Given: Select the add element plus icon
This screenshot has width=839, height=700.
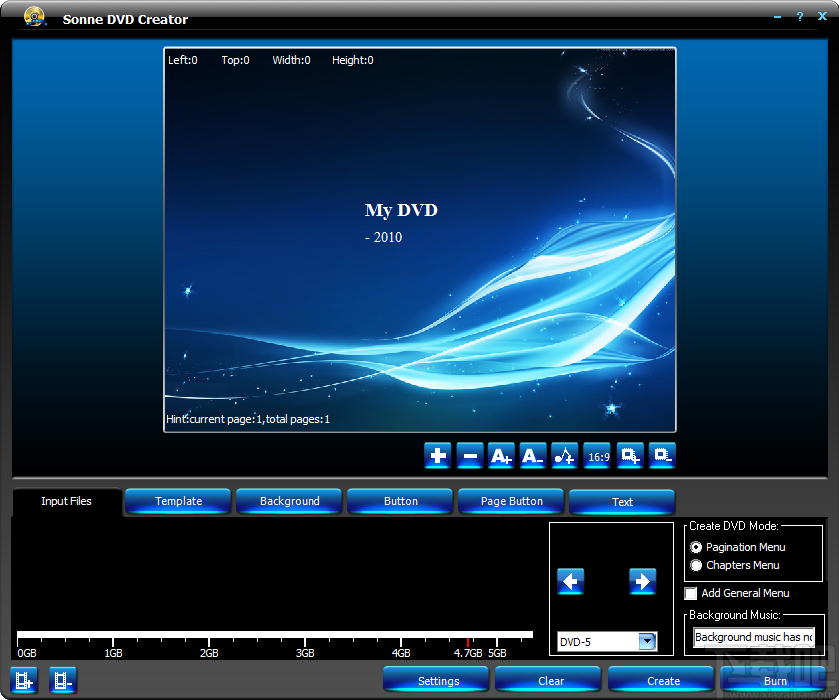Looking at the screenshot, I should pyautogui.click(x=437, y=455).
